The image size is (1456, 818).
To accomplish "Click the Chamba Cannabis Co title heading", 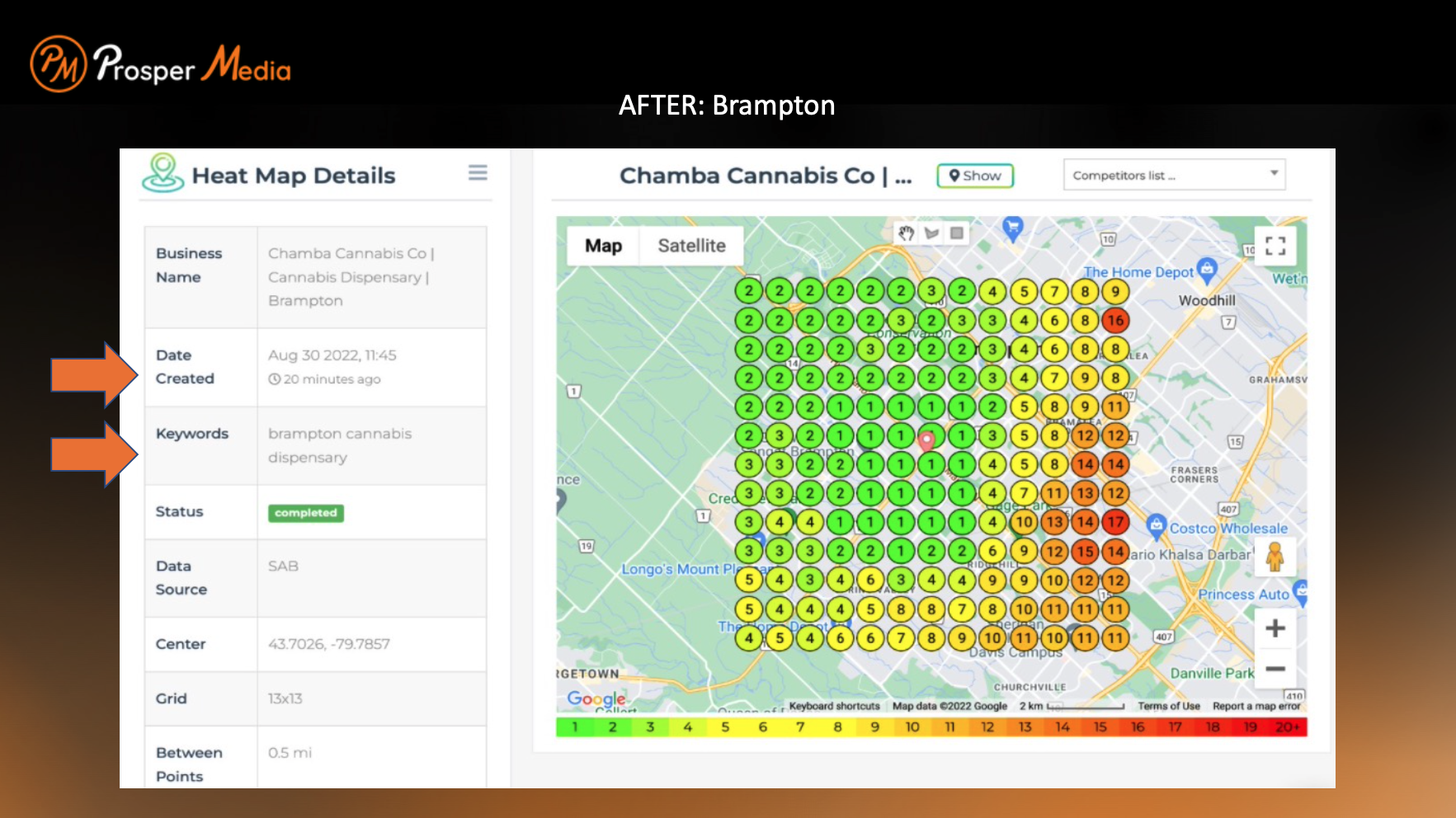I will (766, 176).
